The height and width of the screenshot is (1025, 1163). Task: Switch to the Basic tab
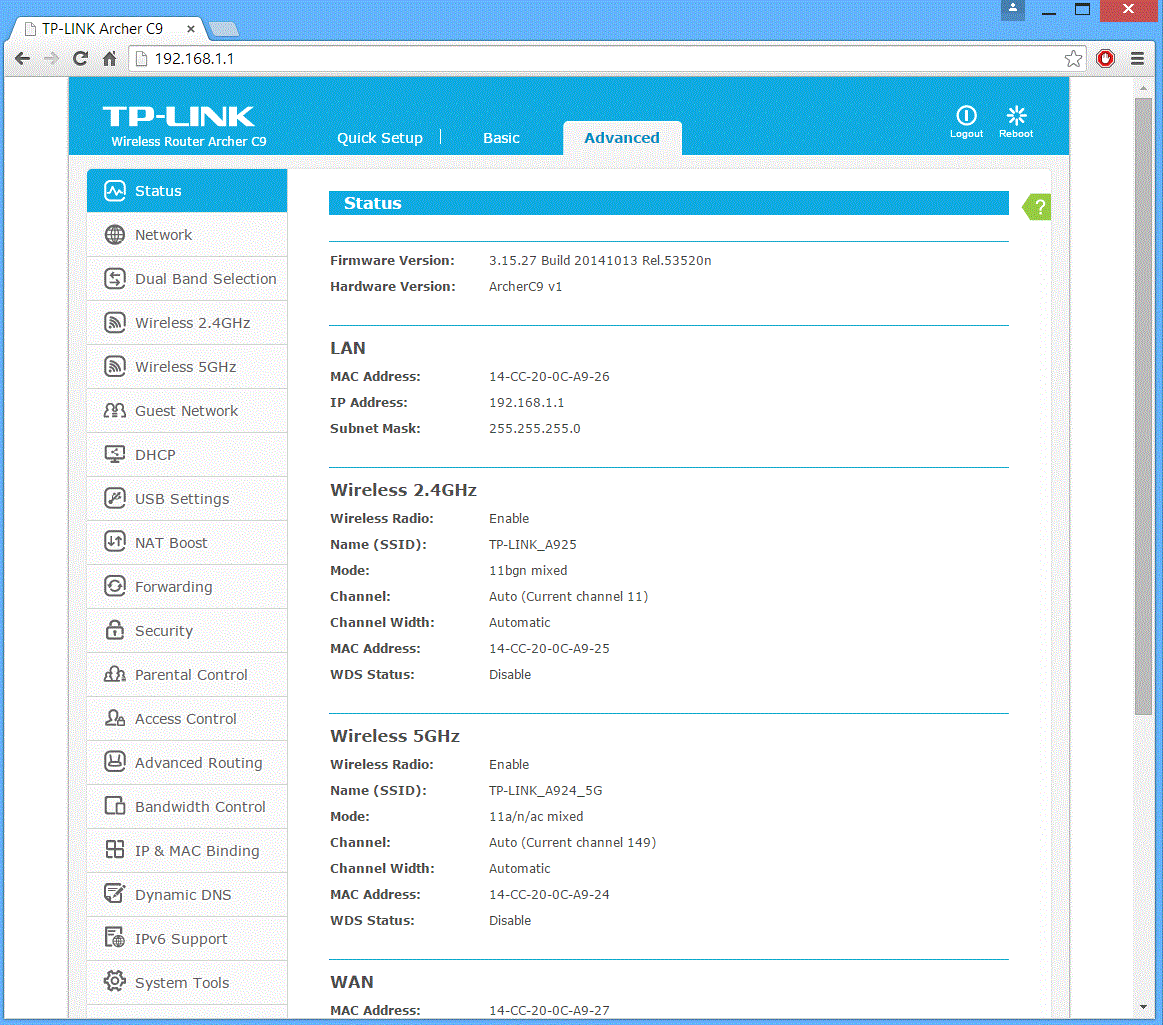tap(501, 138)
